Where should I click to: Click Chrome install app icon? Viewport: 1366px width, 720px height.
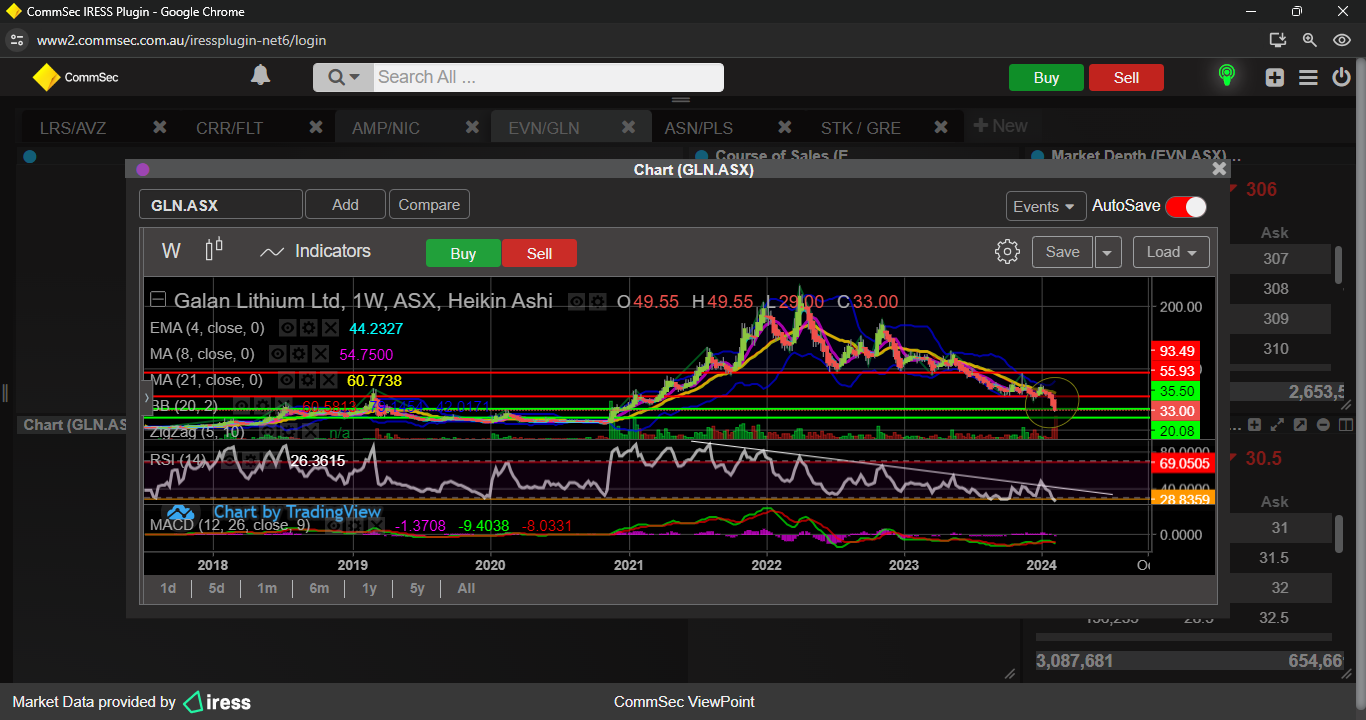point(1277,40)
